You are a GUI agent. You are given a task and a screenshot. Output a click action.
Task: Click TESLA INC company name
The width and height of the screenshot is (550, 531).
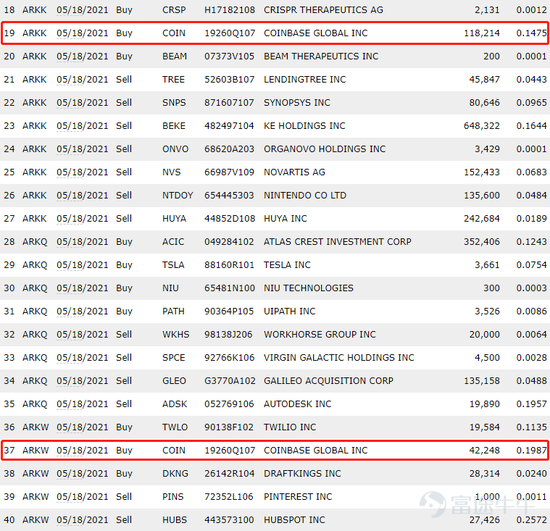coord(287,264)
